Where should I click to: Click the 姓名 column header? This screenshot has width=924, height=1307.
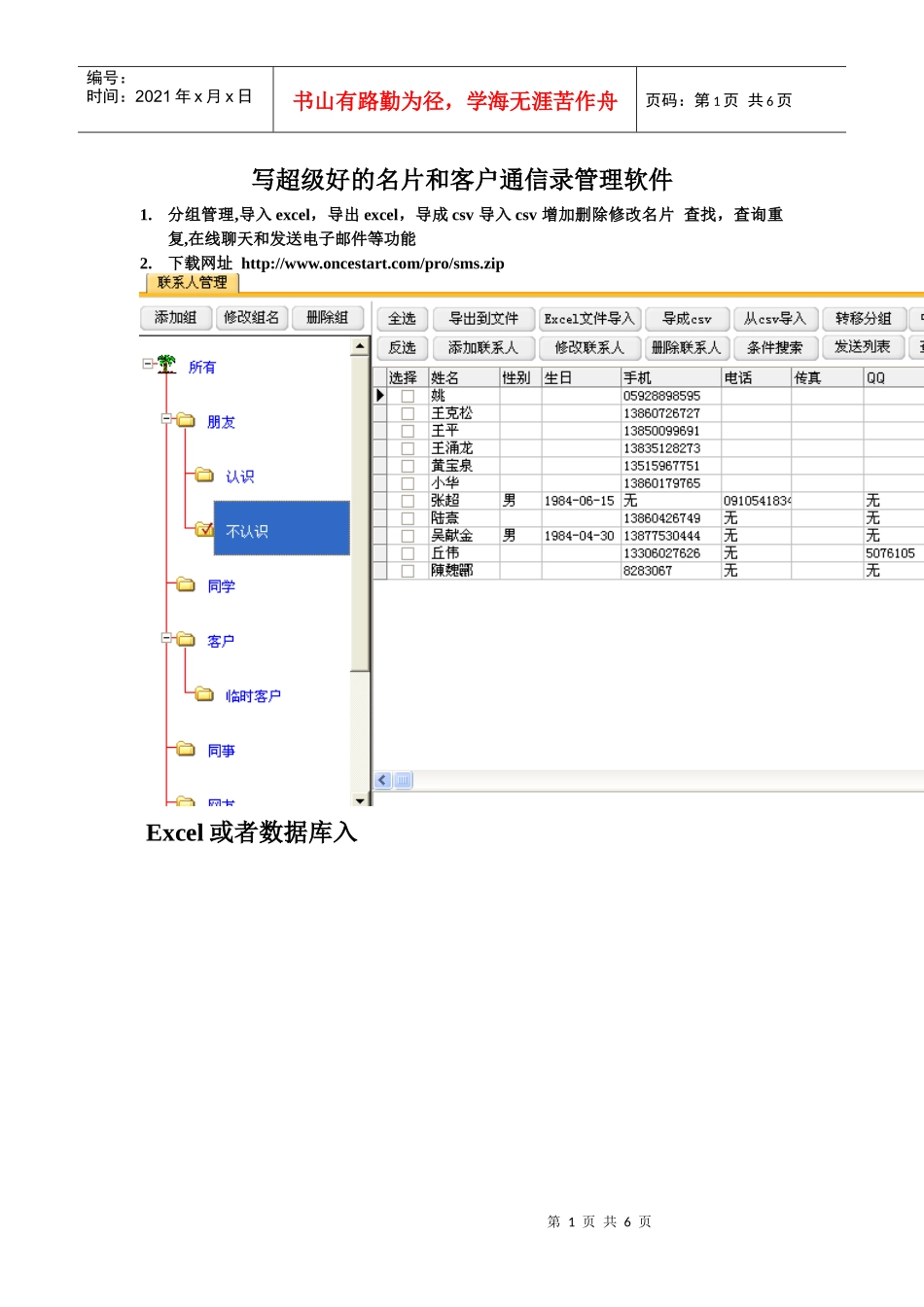[x=464, y=377]
